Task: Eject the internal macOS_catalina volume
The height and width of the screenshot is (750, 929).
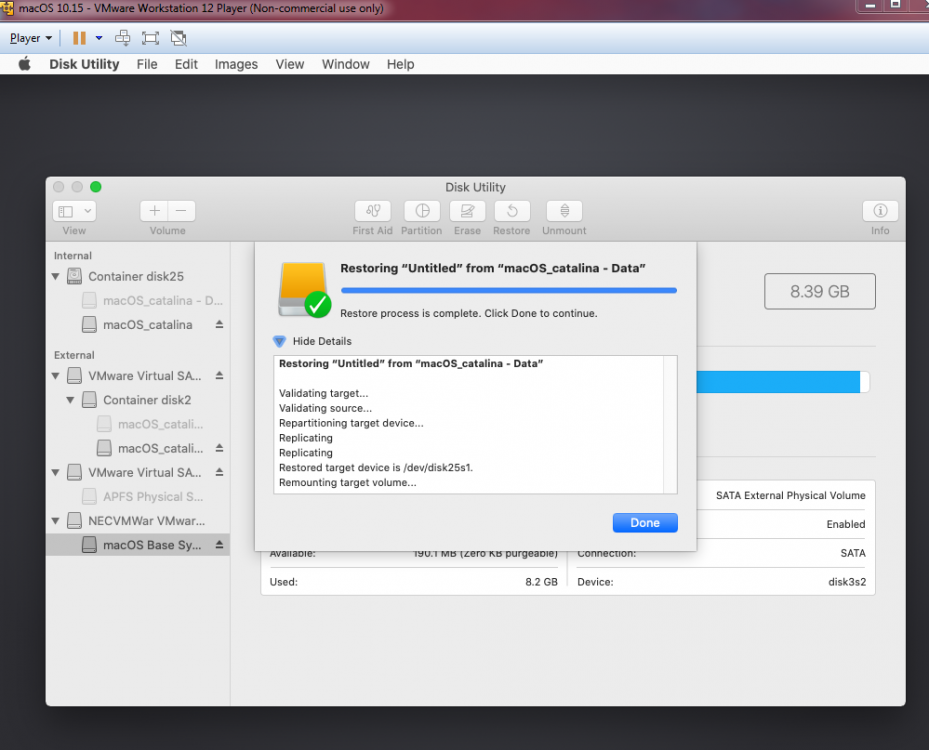Action: 219,325
